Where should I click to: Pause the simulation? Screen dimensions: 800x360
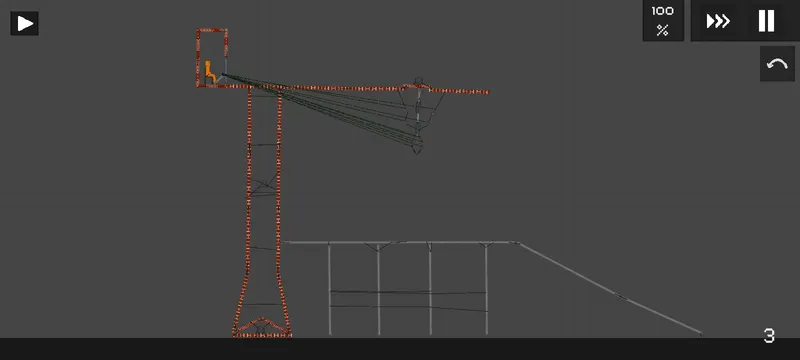pos(766,21)
